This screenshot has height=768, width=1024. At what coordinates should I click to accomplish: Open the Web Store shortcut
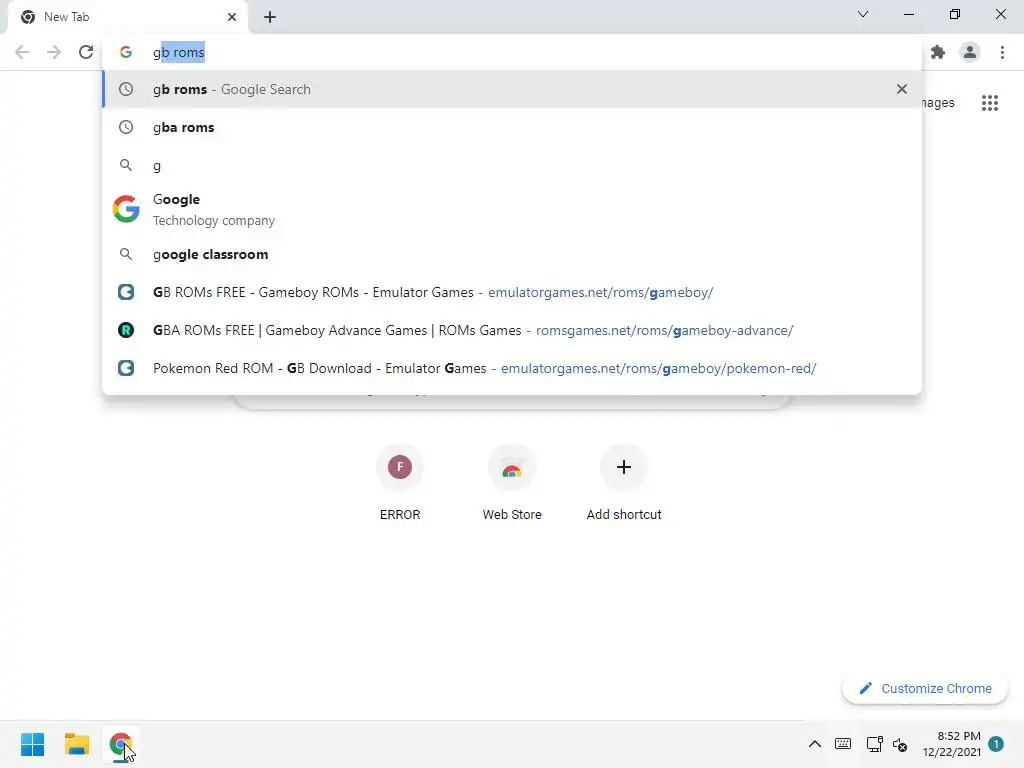512,484
